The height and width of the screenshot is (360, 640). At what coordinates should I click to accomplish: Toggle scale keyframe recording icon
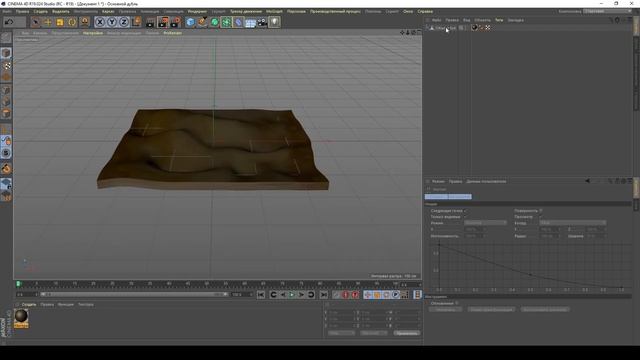[377, 295]
